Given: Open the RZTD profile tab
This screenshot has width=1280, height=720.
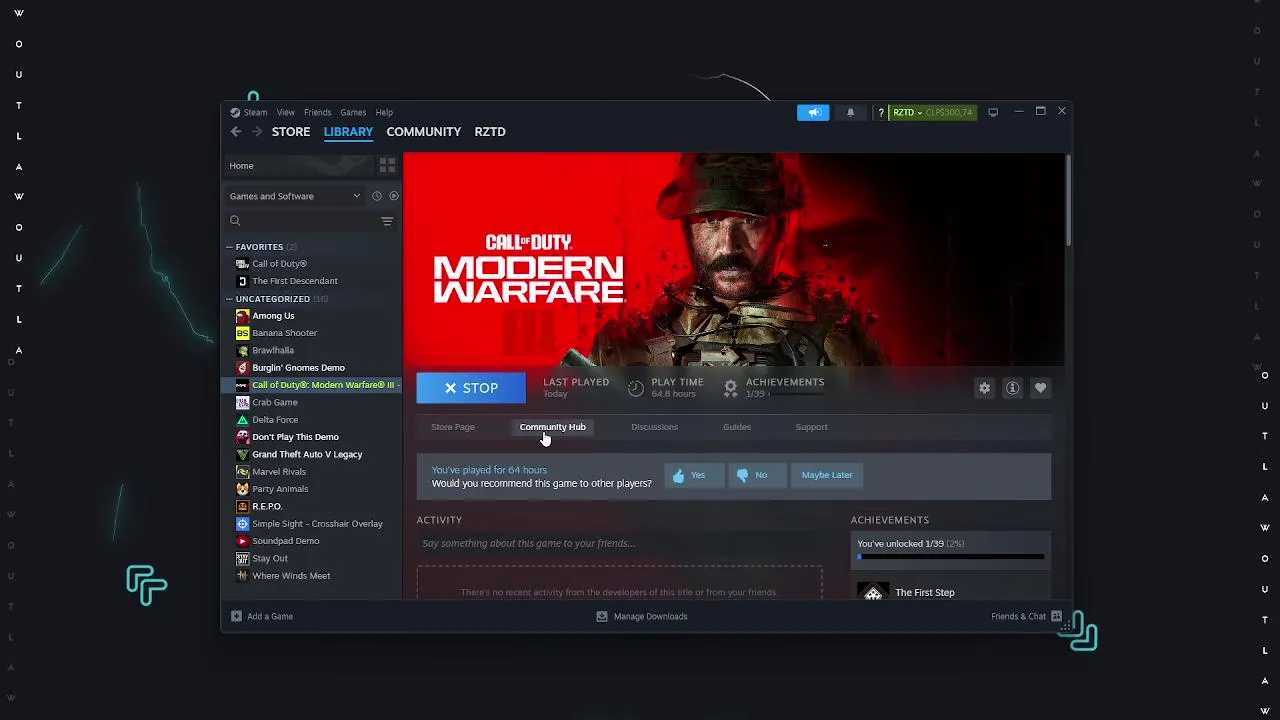Looking at the screenshot, I should (x=490, y=132).
